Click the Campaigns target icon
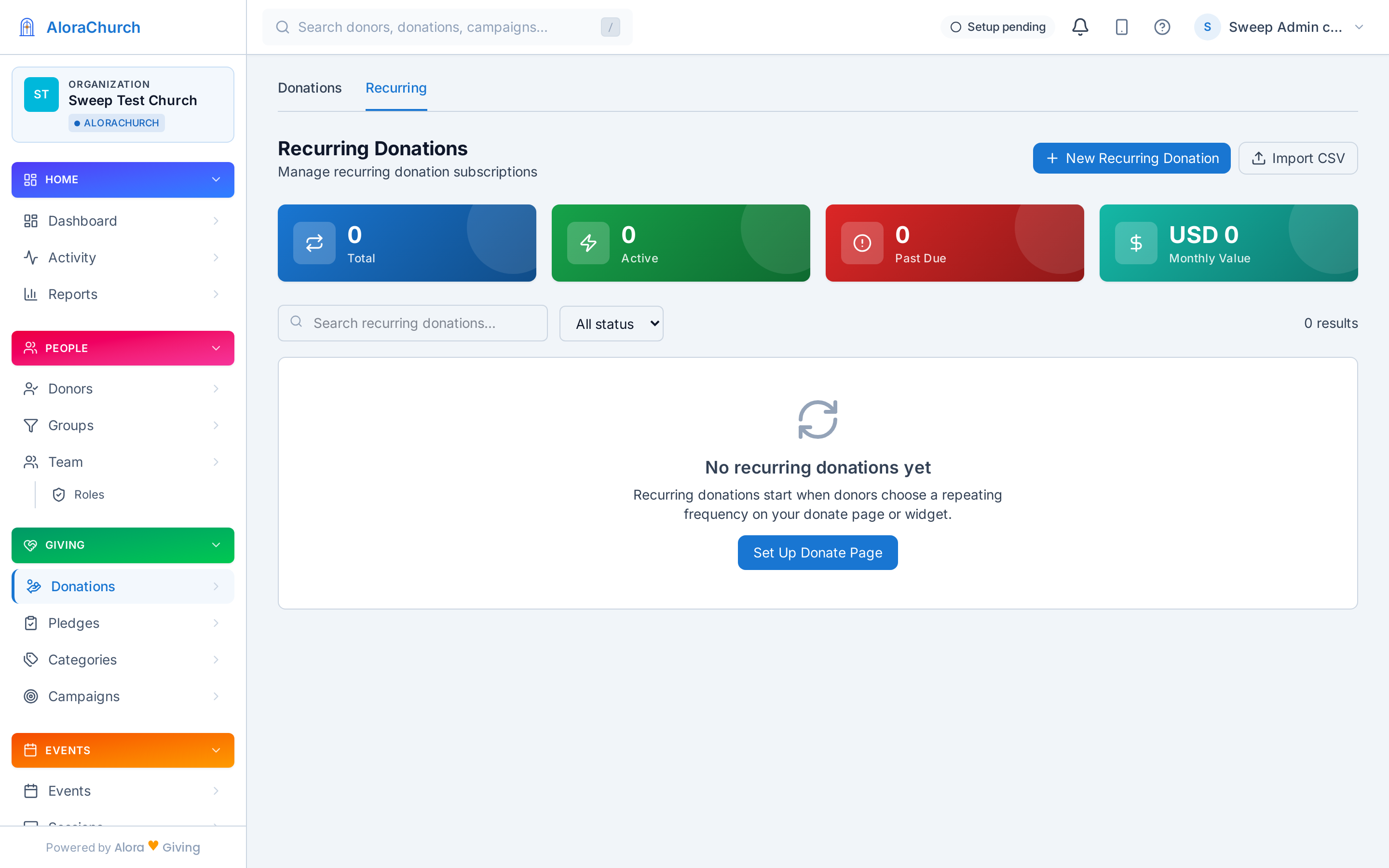The width and height of the screenshot is (1389, 868). coord(30,696)
